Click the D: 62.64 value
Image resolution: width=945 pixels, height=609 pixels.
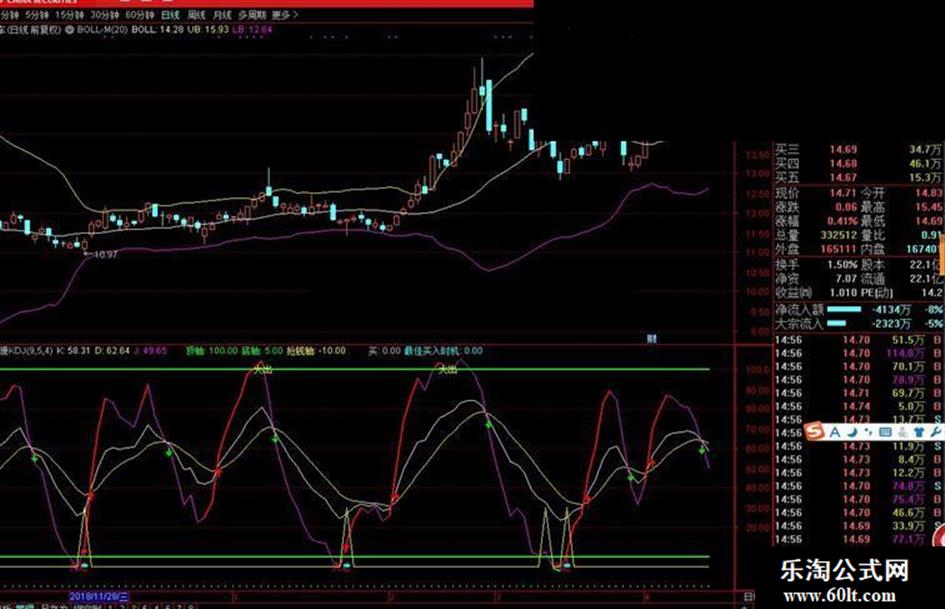(112, 350)
